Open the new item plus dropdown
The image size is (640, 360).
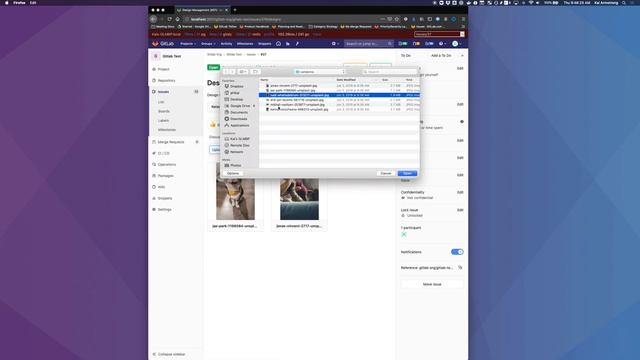tap(335, 44)
